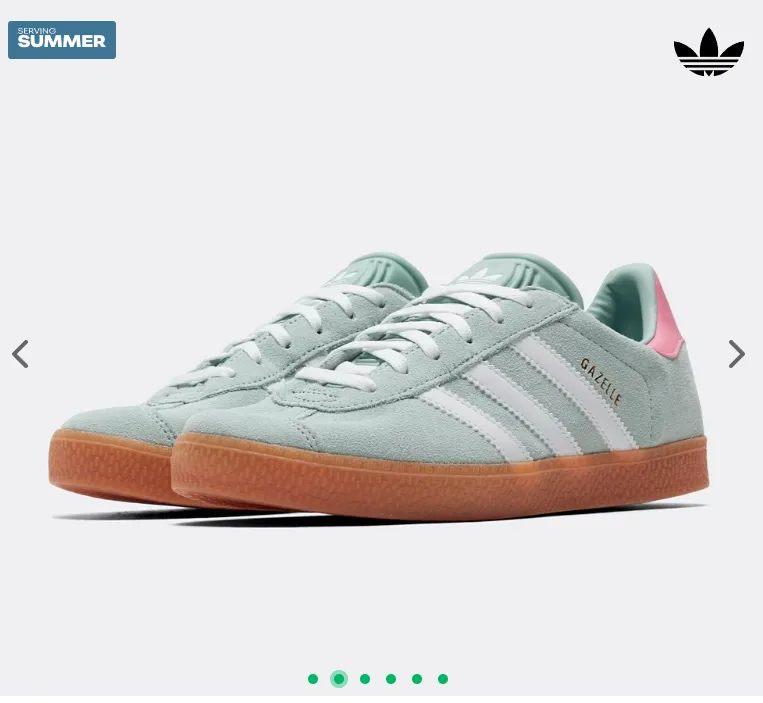Jump to the fifth carousel dot
This screenshot has height=703, width=763.
tap(417, 679)
